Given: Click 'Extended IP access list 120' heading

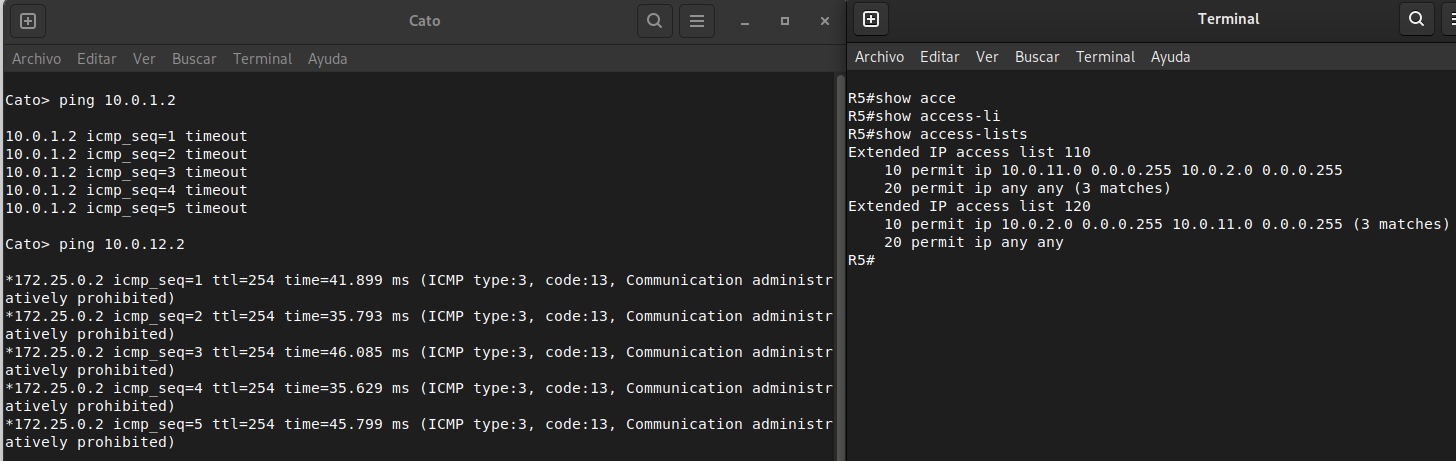Looking at the screenshot, I should [x=969, y=206].
